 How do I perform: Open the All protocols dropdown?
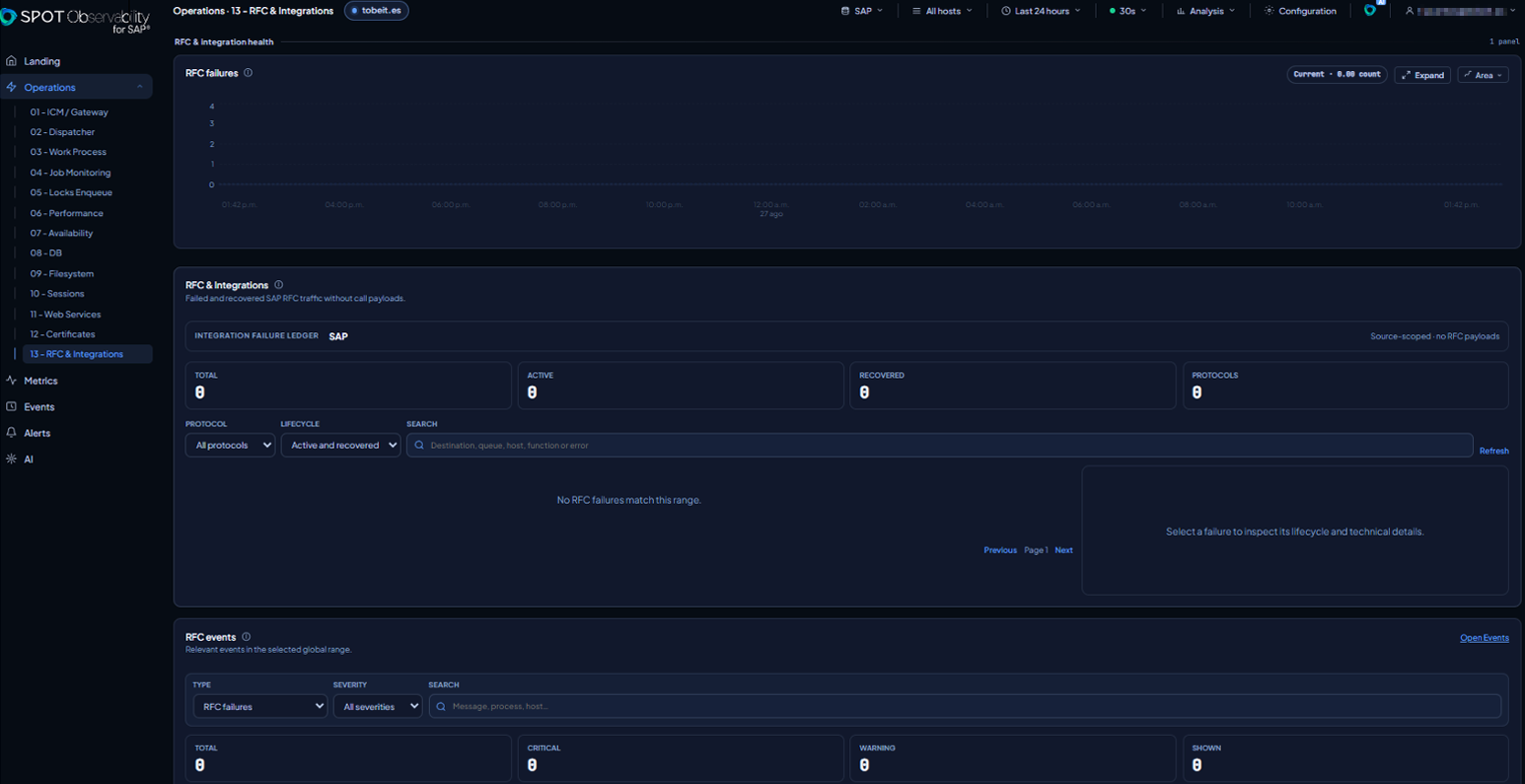pos(230,445)
